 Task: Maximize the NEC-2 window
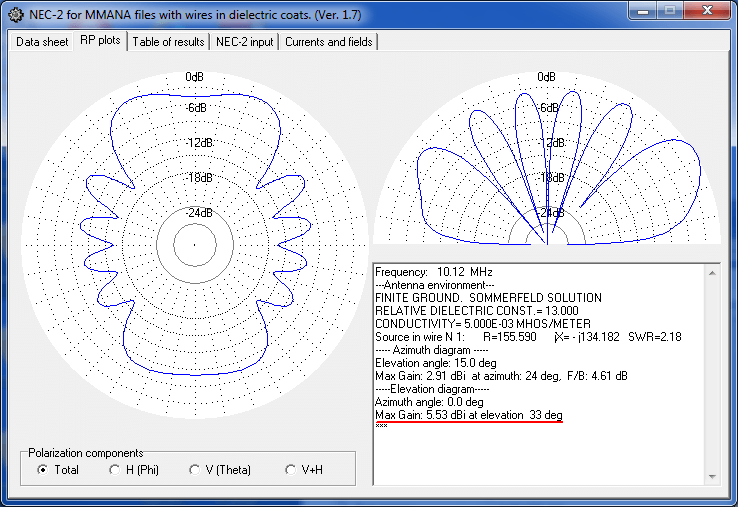point(669,11)
